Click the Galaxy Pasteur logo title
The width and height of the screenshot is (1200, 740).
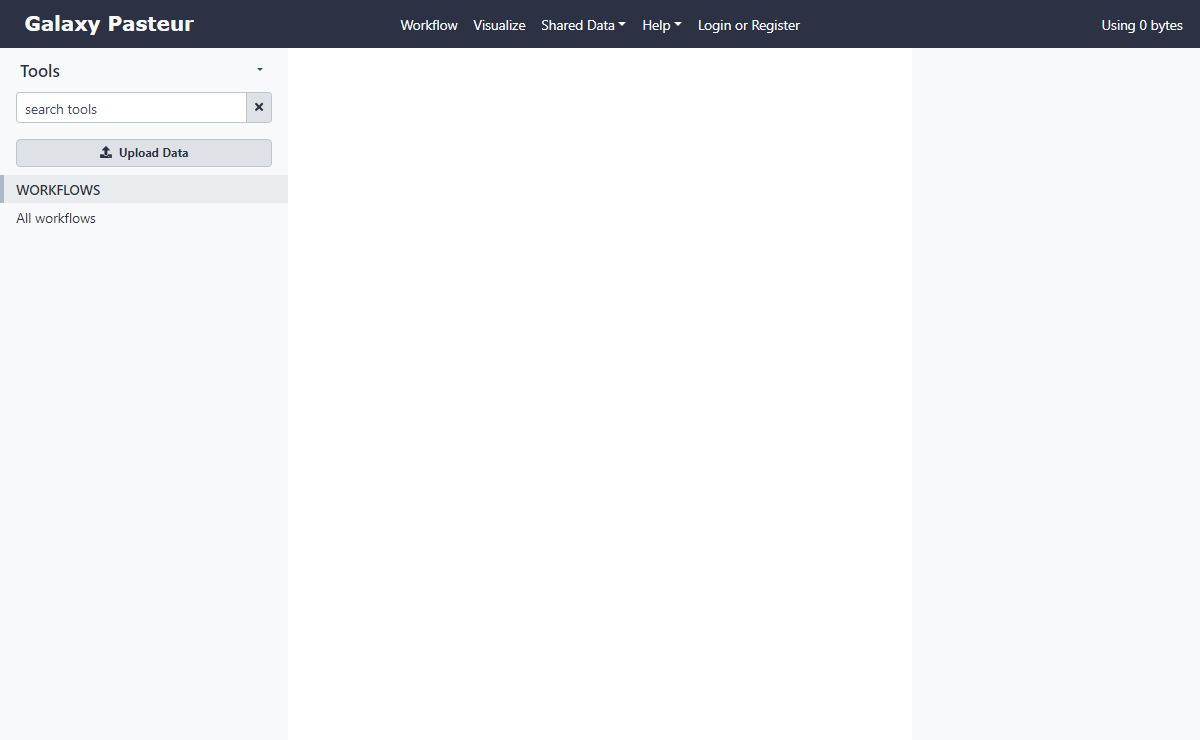[x=109, y=24]
